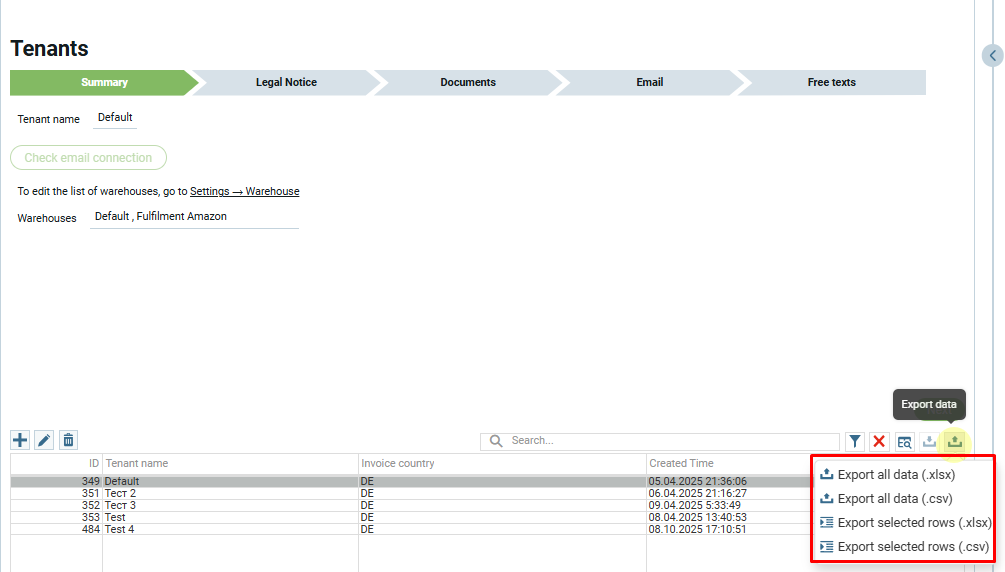The width and height of the screenshot is (1005, 572).
Task: Click the highlighted Export data icon
Action: coord(954,441)
